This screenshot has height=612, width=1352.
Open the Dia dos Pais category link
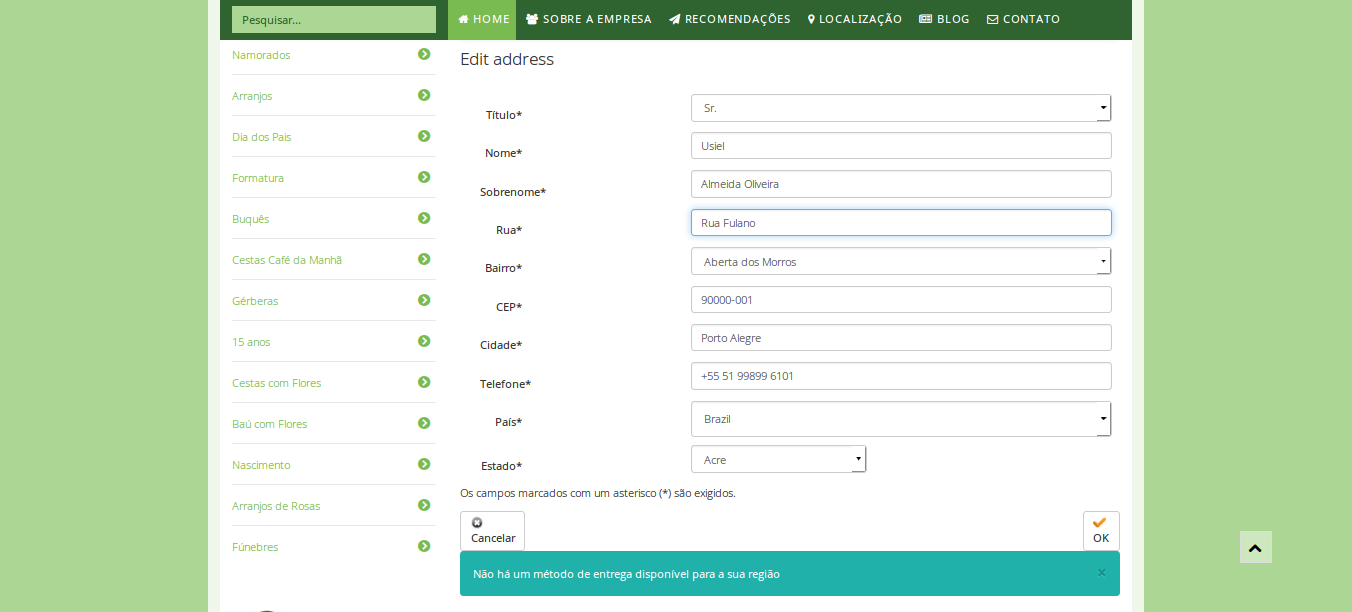pos(262,137)
